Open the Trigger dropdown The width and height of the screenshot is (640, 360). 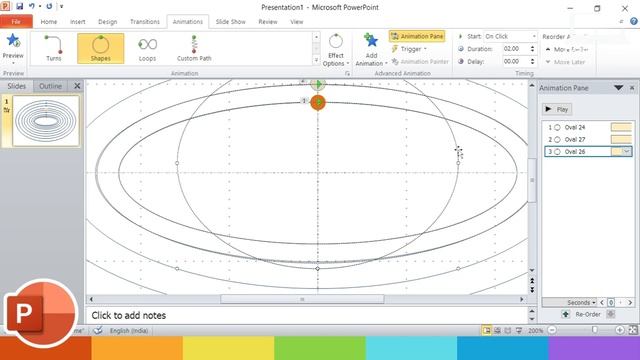[x=409, y=49]
